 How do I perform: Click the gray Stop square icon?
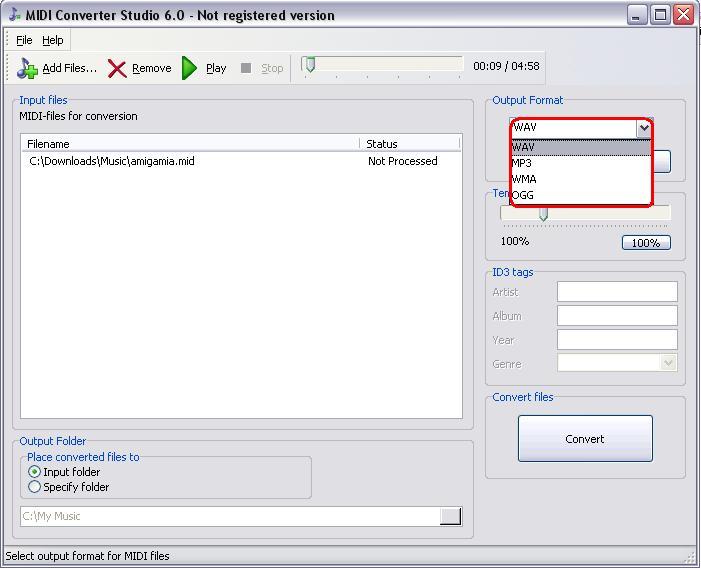[245, 68]
